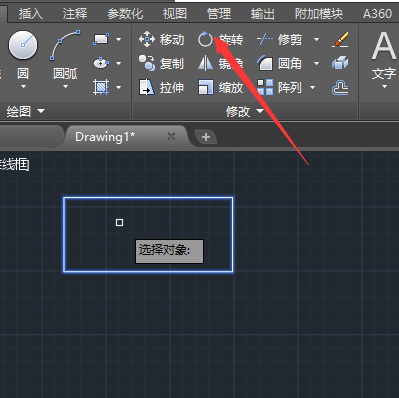Choose the Ellipse draw tool icon

(x=101, y=63)
